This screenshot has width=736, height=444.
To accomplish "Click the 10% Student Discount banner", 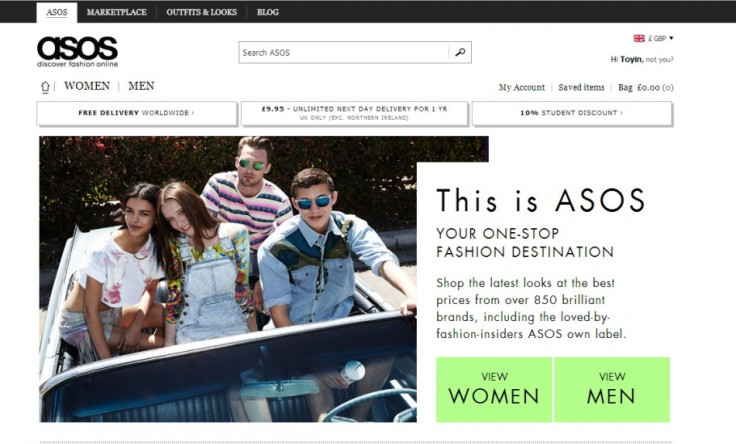I will point(572,113).
